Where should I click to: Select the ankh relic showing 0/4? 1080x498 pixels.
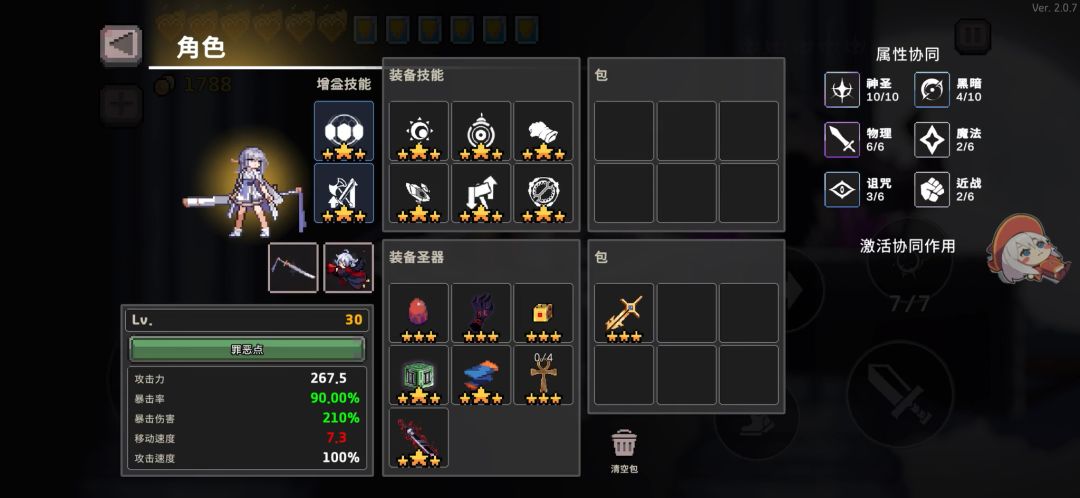[x=543, y=375]
